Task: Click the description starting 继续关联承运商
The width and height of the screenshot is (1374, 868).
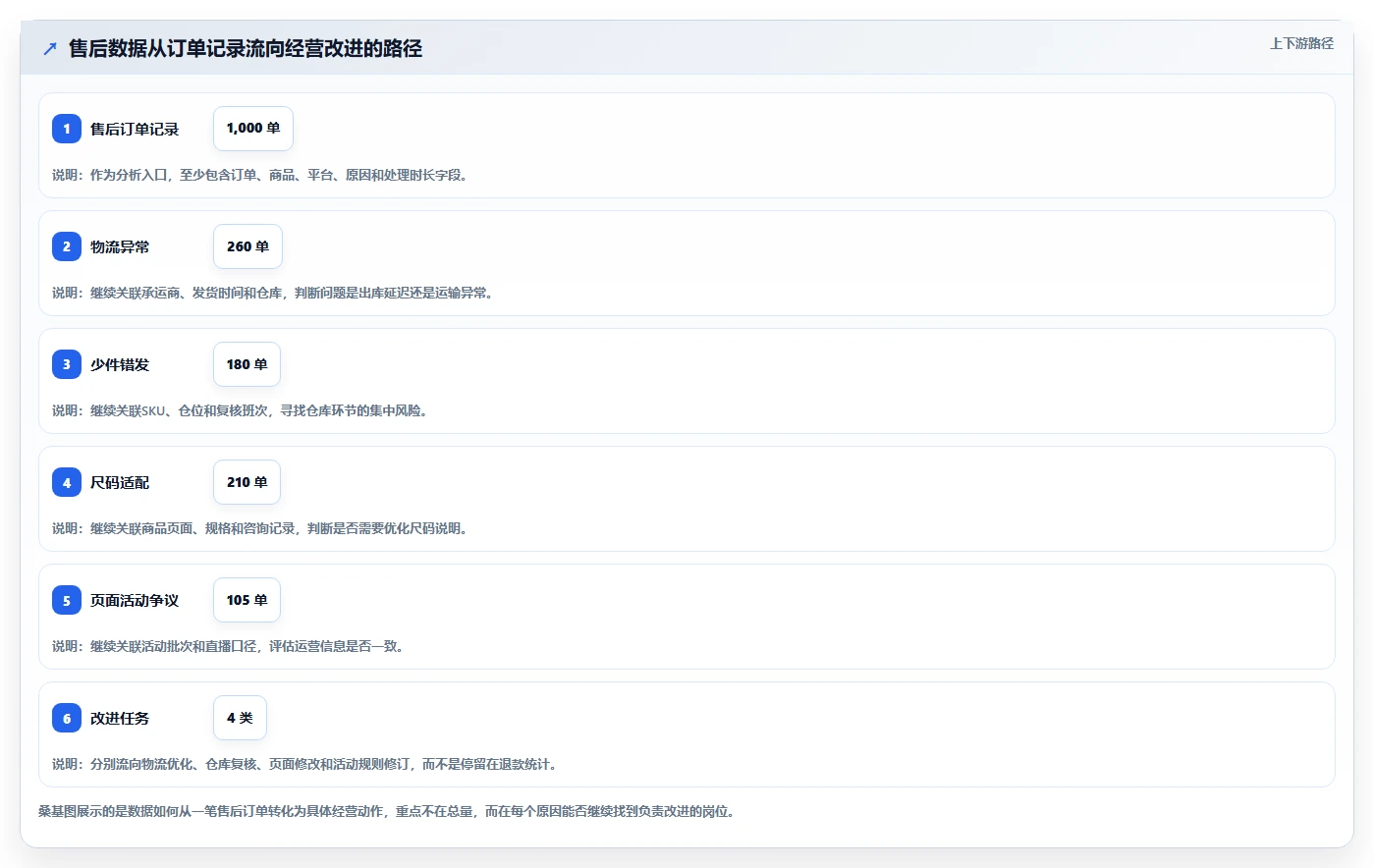Action: coord(275,293)
